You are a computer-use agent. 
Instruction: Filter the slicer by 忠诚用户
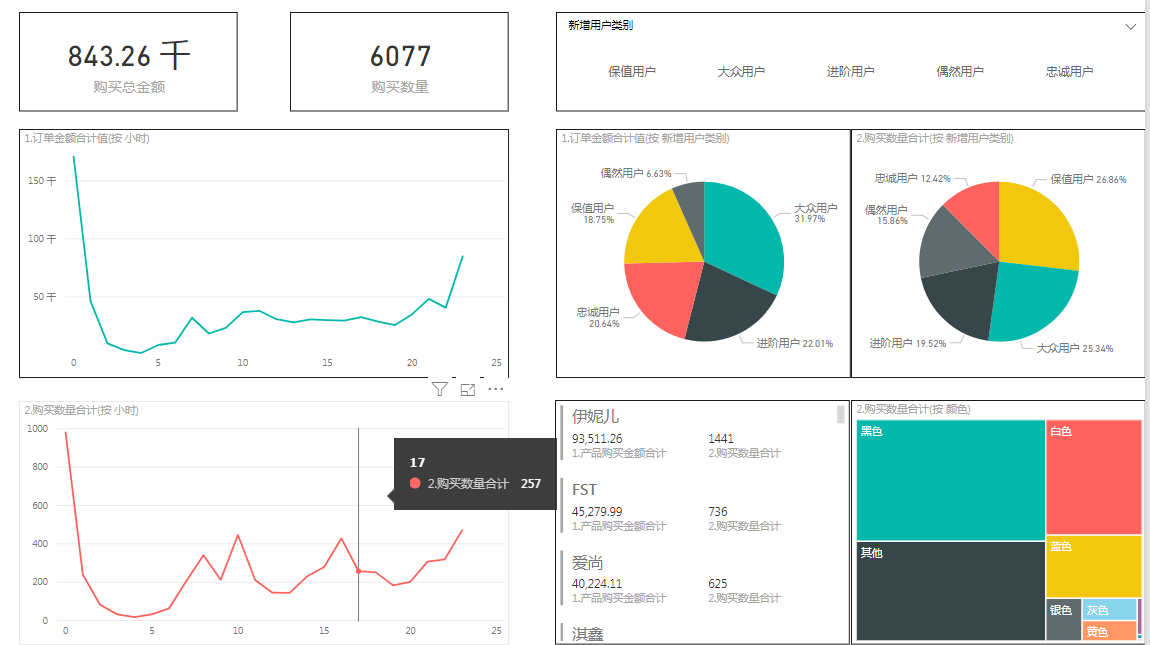coord(1069,71)
